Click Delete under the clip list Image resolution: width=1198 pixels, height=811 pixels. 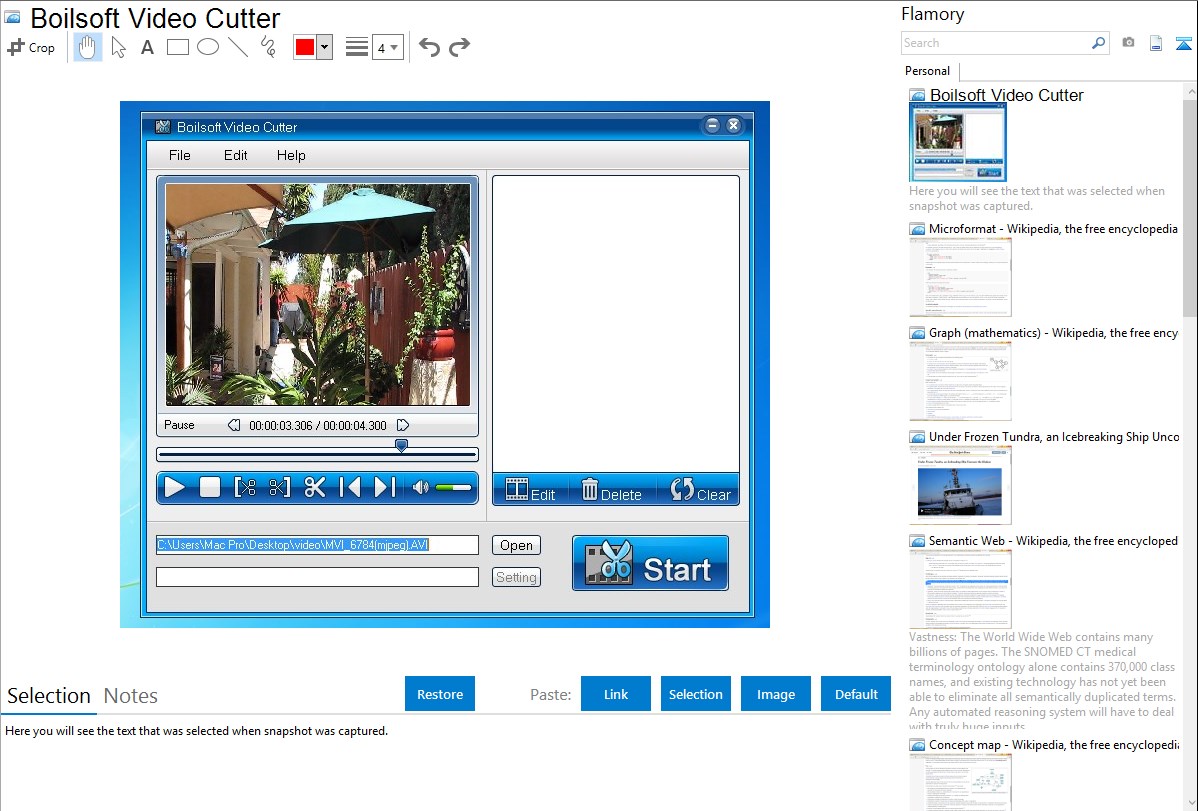tap(611, 490)
